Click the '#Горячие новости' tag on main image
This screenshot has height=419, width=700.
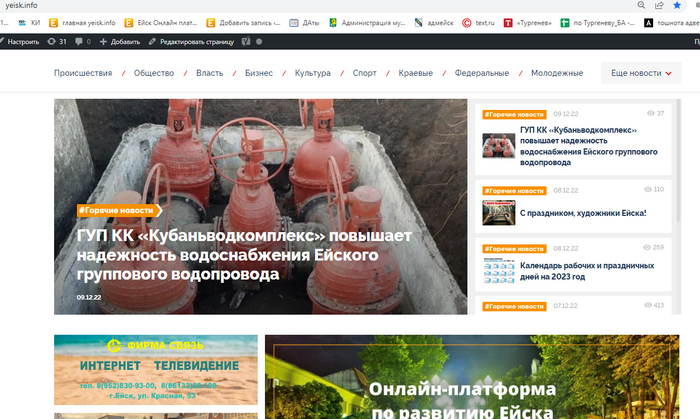[x=119, y=210]
